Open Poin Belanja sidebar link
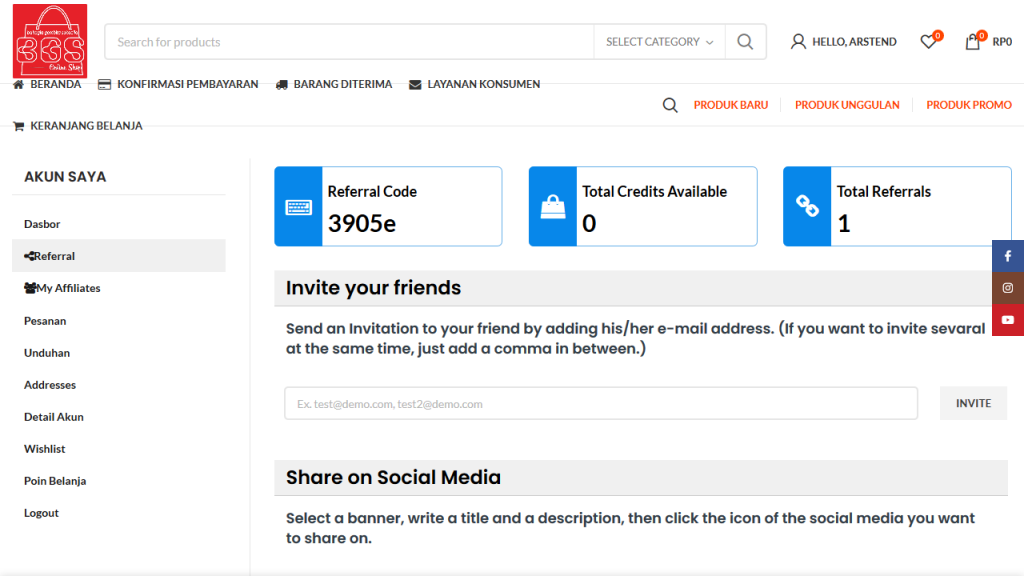1024x576 pixels. pyautogui.click(x=55, y=481)
